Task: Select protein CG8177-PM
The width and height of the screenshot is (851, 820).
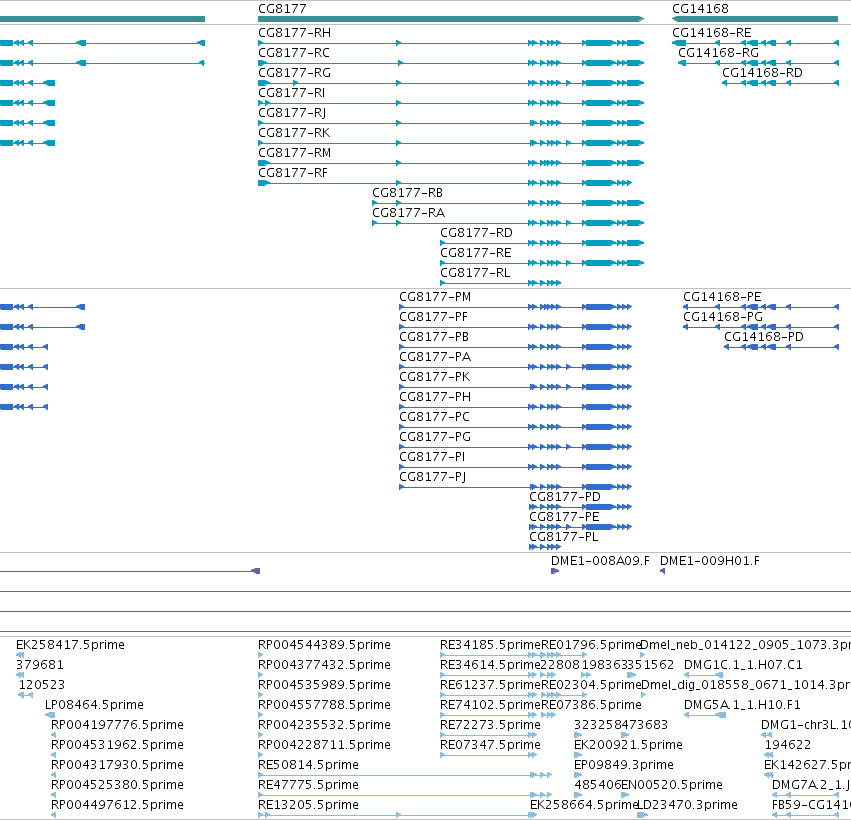Action: coord(435,297)
